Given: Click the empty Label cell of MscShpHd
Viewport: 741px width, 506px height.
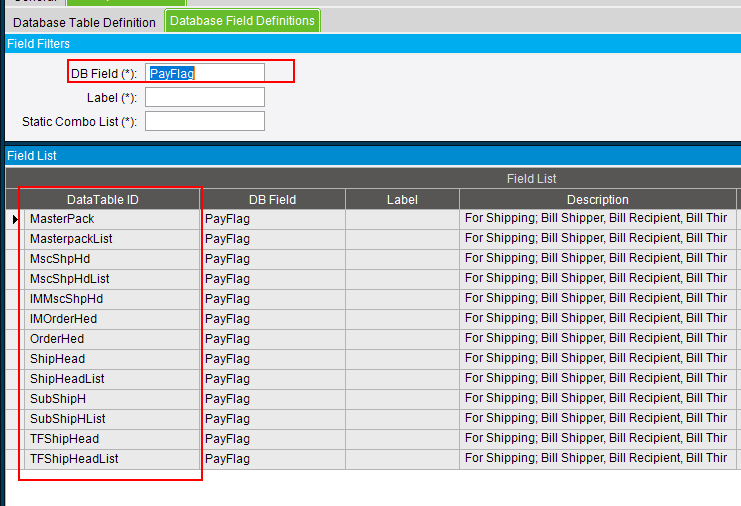Looking at the screenshot, I should [x=402, y=259].
